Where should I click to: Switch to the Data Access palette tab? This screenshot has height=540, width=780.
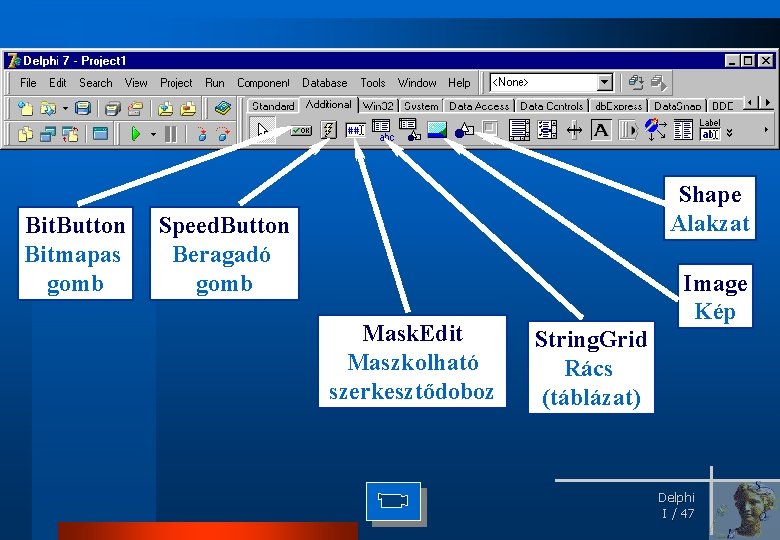click(x=479, y=106)
